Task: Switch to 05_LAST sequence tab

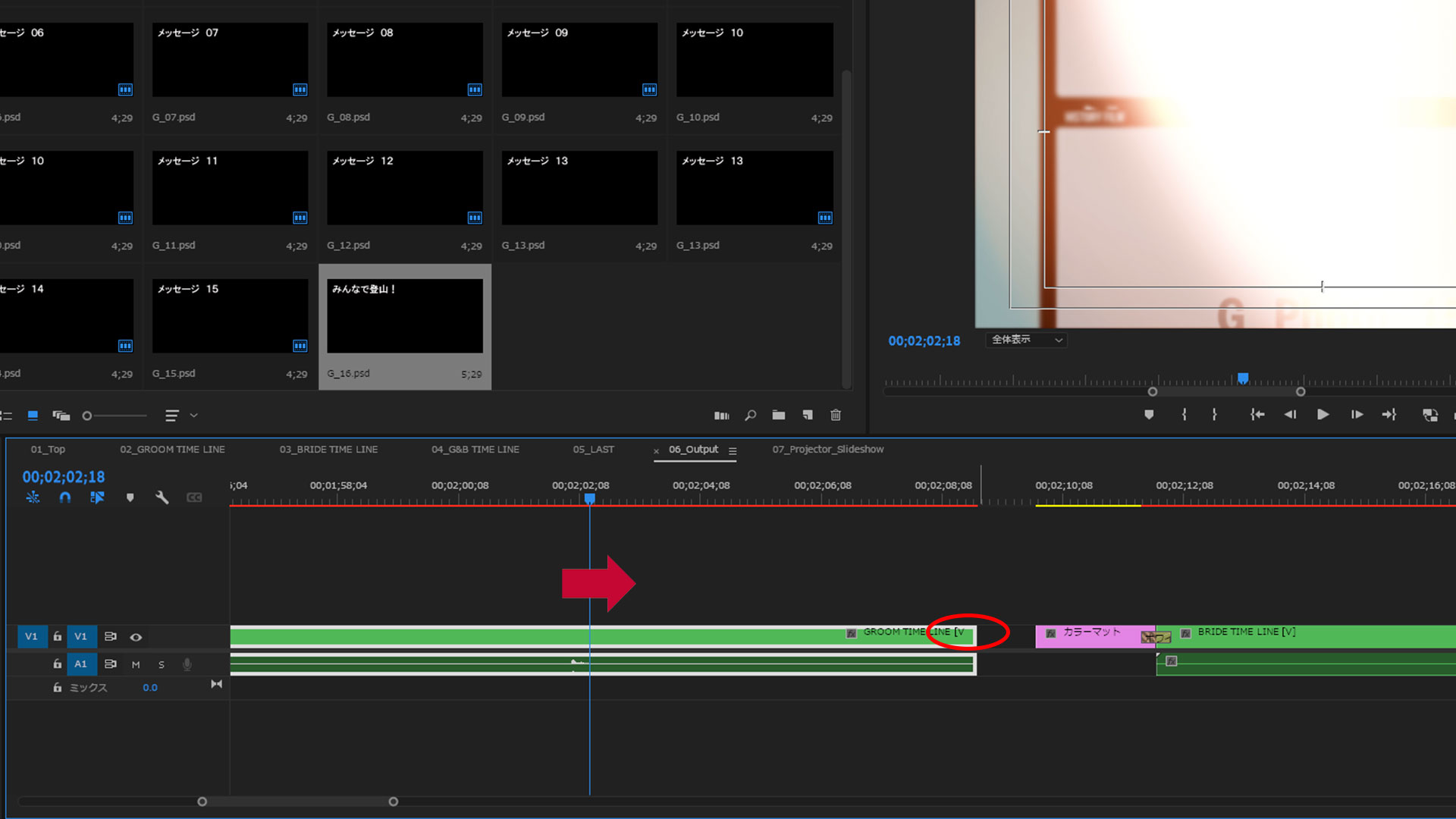Action: tap(594, 450)
